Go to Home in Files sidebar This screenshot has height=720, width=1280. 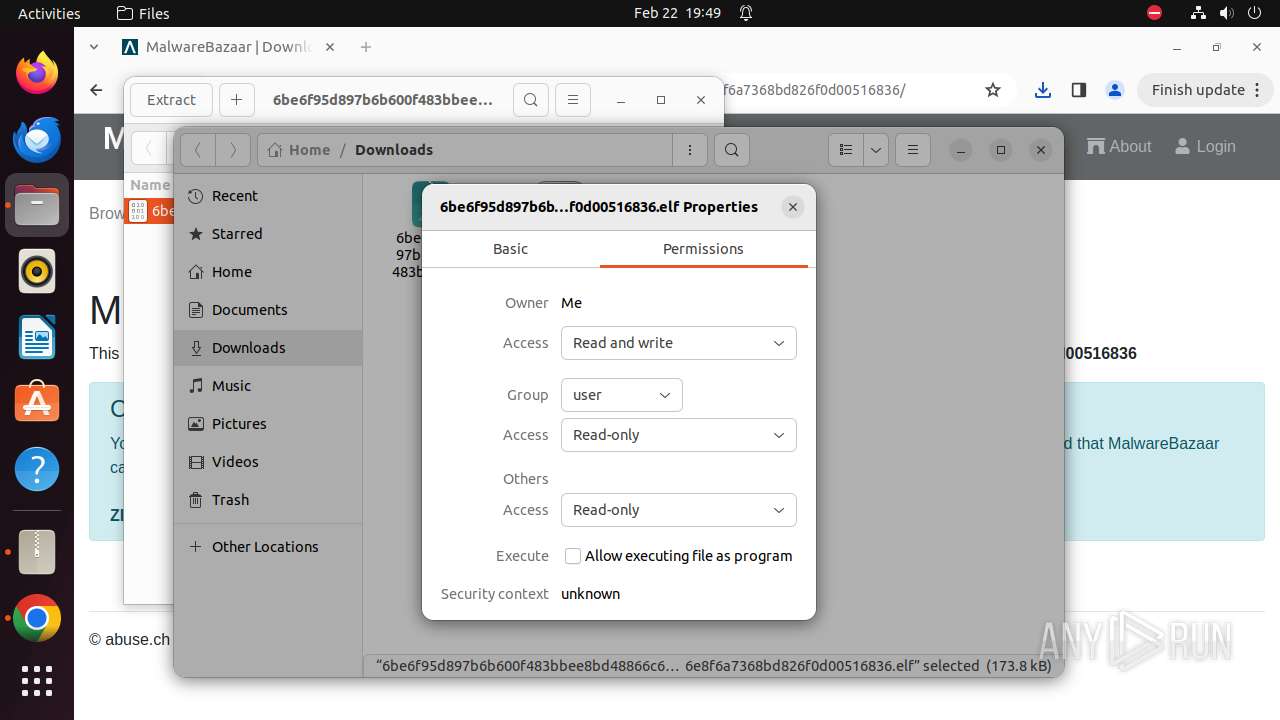[x=268, y=272]
